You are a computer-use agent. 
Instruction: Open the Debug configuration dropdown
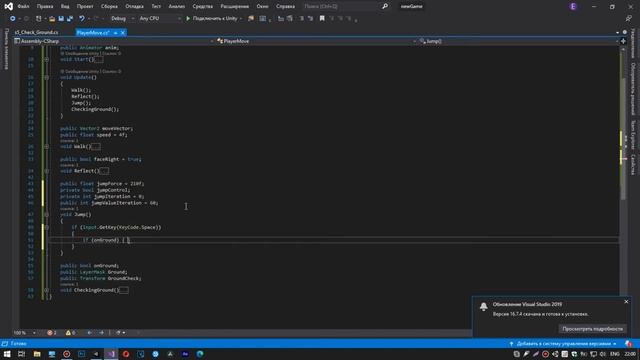pyautogui.click(x=122, y=18)
